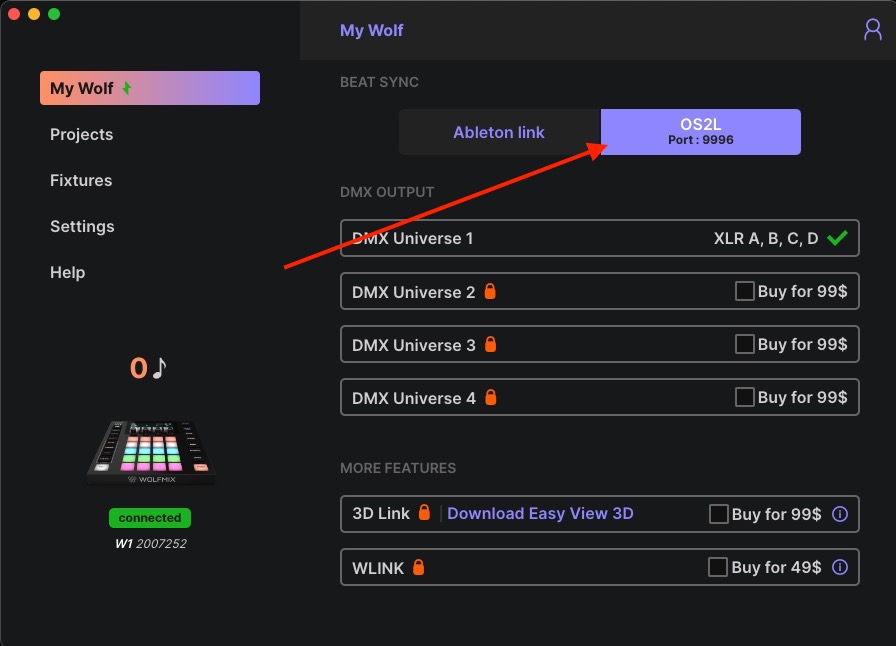Close the window with the red button
This screenshot has width=896, height=646.
coord(14,14)
